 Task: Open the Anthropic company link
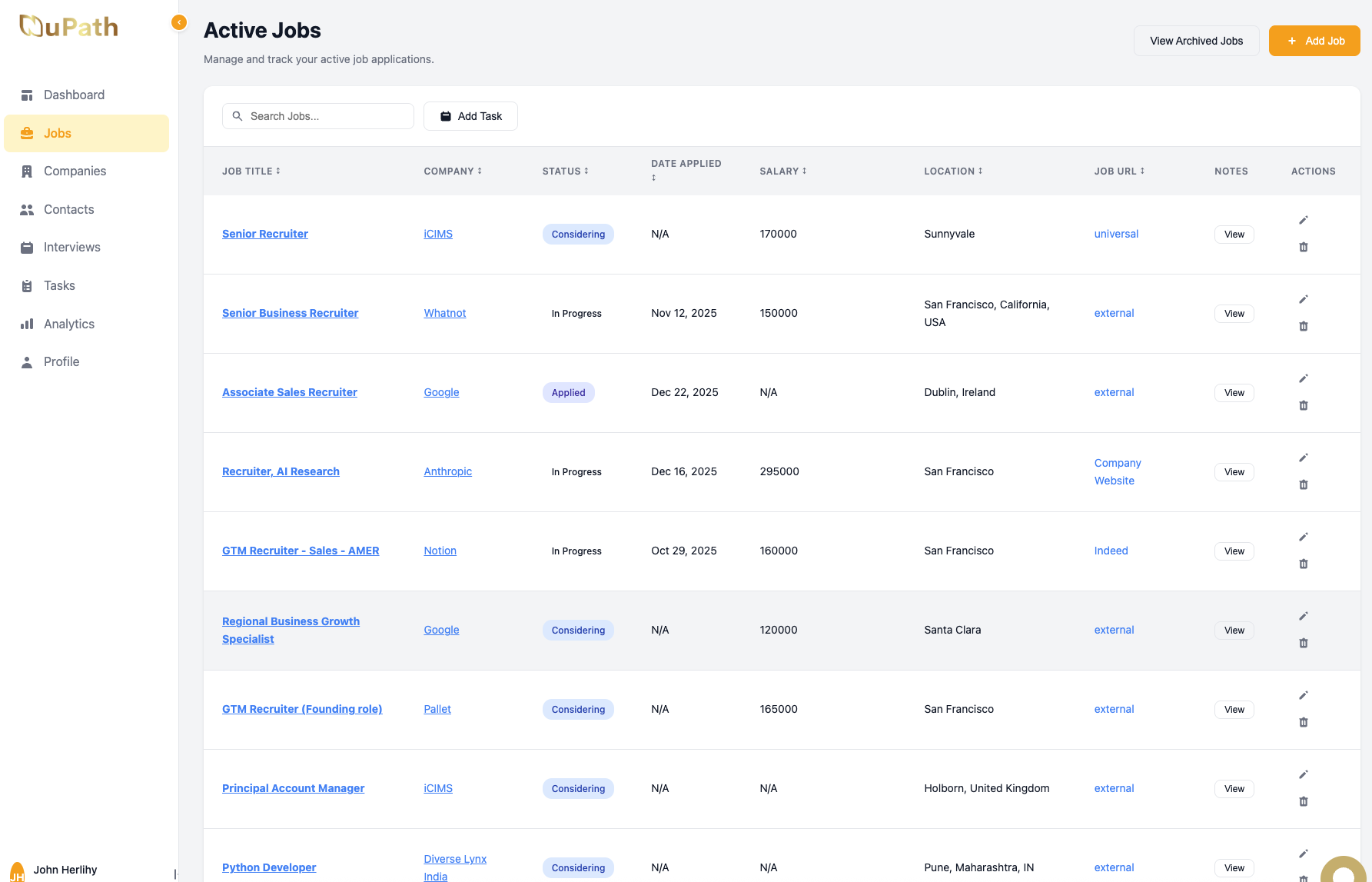(447, 471)
